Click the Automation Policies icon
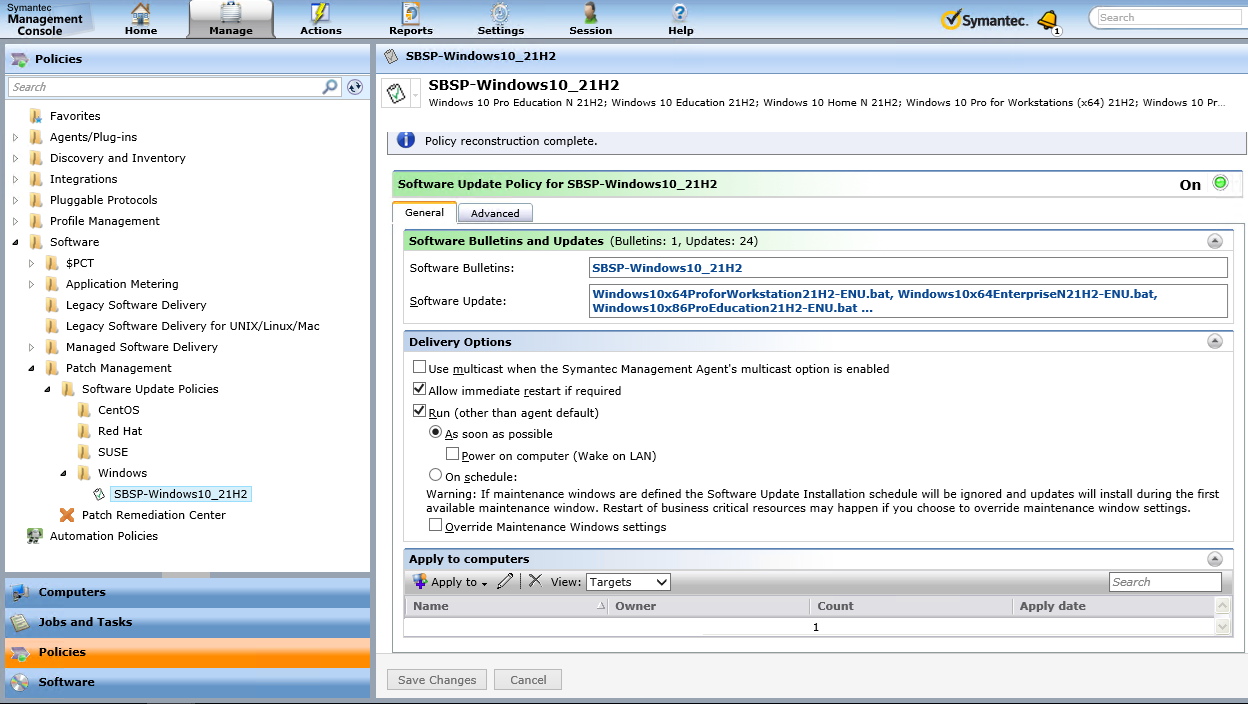The image size is (1248, 704). pos(35,536)
